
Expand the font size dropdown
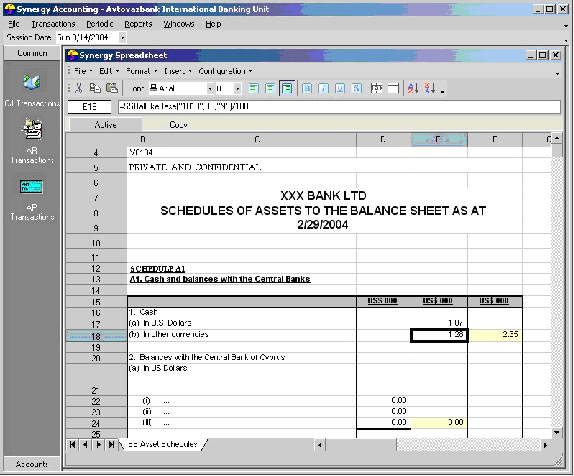click(x=237, y=89)
